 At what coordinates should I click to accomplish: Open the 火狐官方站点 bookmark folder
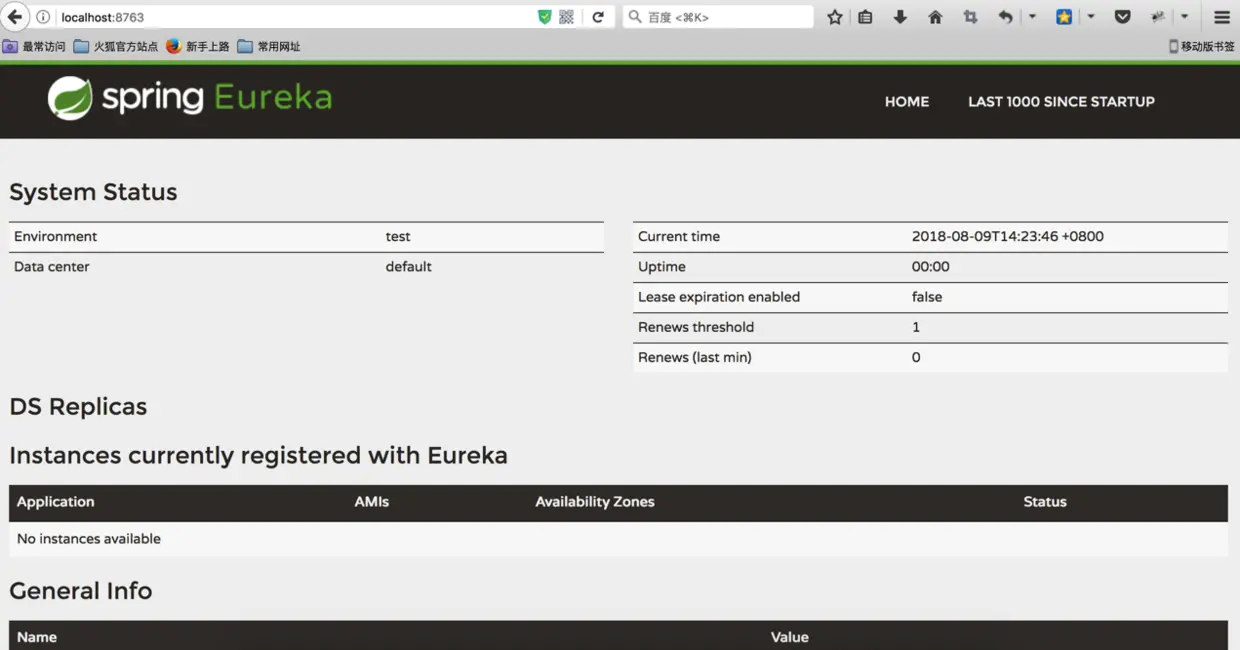[x=115, y=46]
